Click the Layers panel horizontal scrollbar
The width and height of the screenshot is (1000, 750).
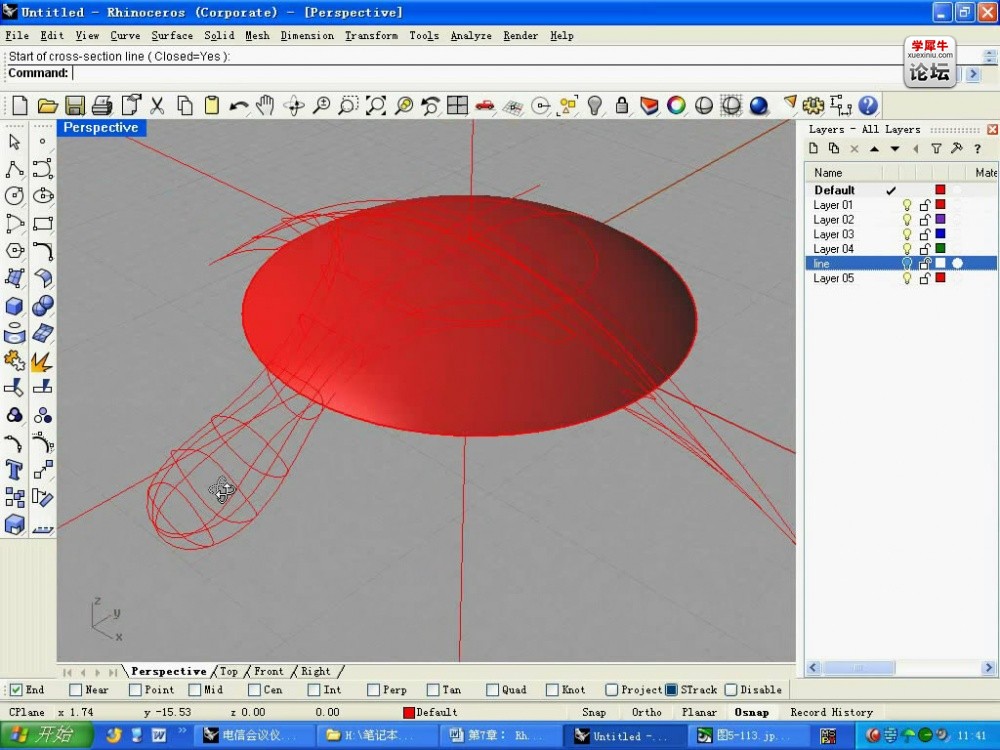pyautogui.click(x=901, y=668)
